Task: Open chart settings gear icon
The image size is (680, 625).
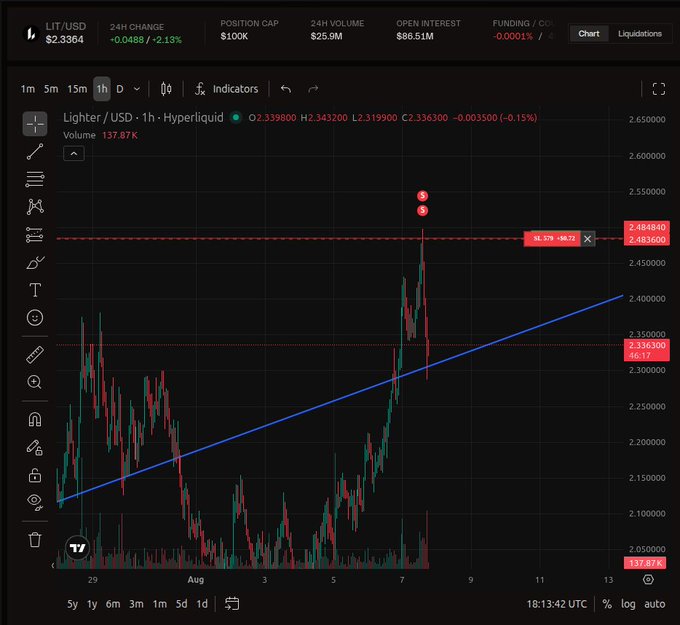Action: 648,579
